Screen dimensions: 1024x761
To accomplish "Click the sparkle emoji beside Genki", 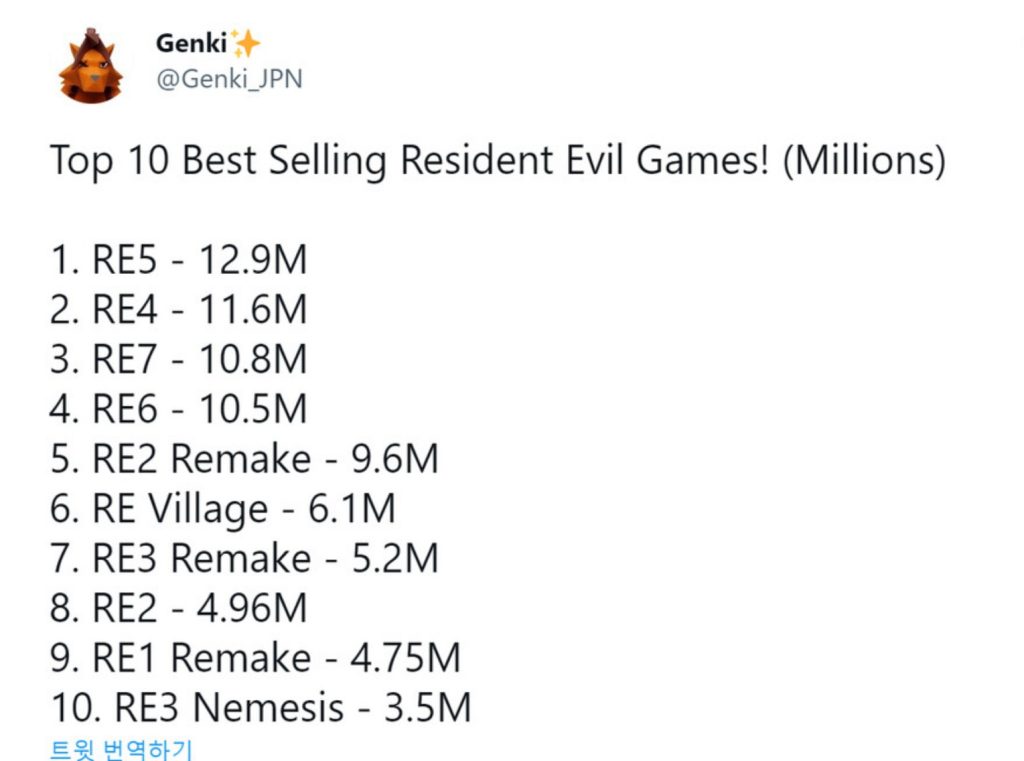I will pos(245,44).
